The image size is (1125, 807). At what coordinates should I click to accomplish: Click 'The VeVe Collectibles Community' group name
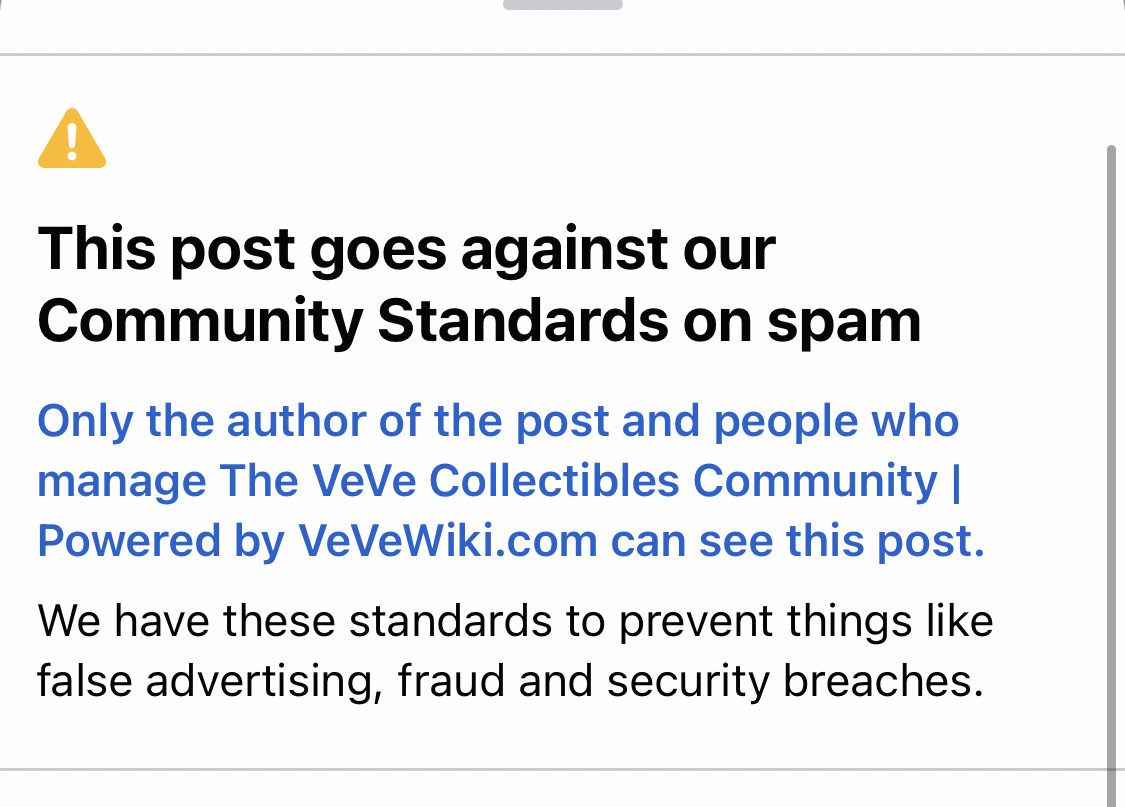click(578, 480)
